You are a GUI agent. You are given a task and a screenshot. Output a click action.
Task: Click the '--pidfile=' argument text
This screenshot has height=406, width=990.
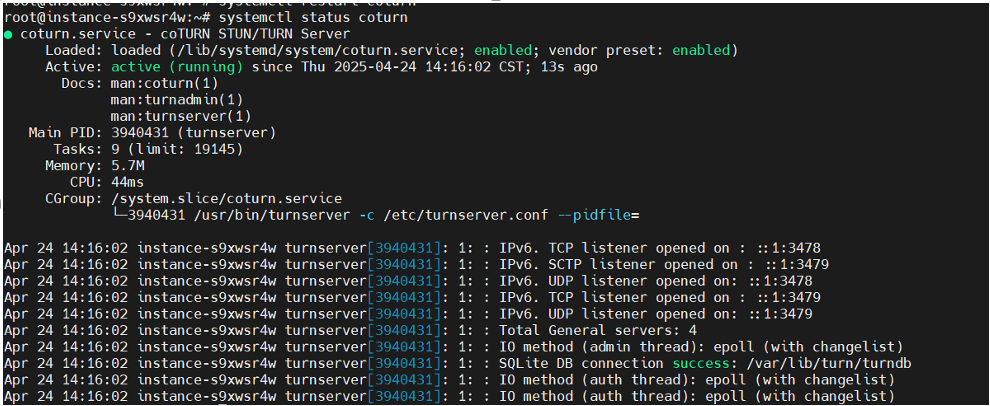599,215
